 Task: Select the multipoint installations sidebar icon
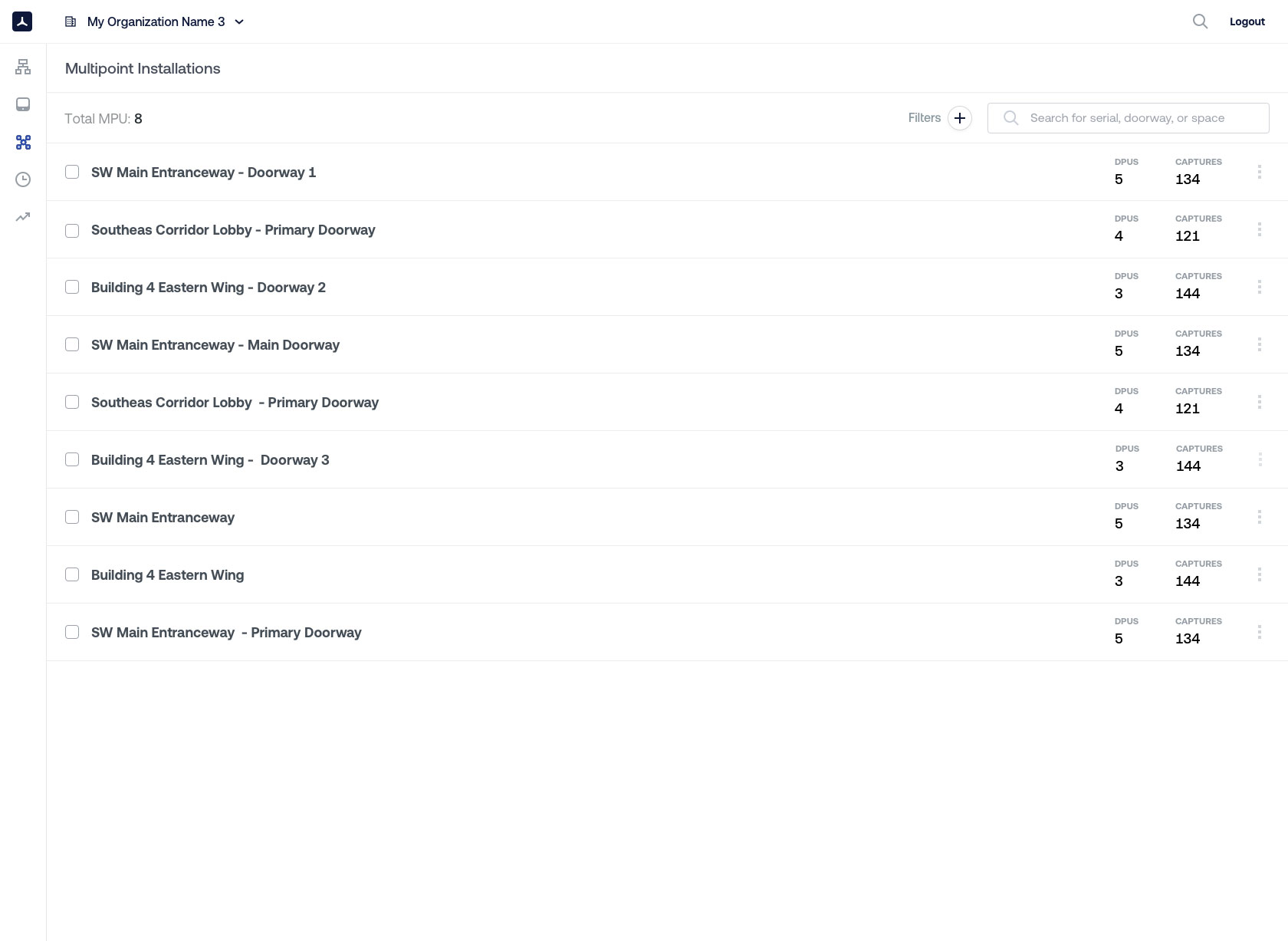point(23,142)
